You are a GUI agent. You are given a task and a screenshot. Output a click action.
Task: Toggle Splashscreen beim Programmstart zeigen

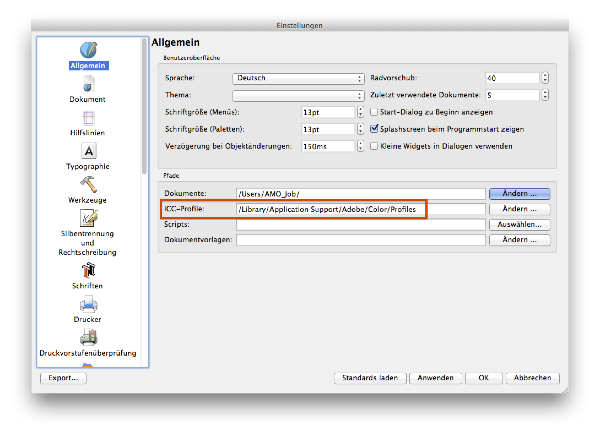click(375, 129)
